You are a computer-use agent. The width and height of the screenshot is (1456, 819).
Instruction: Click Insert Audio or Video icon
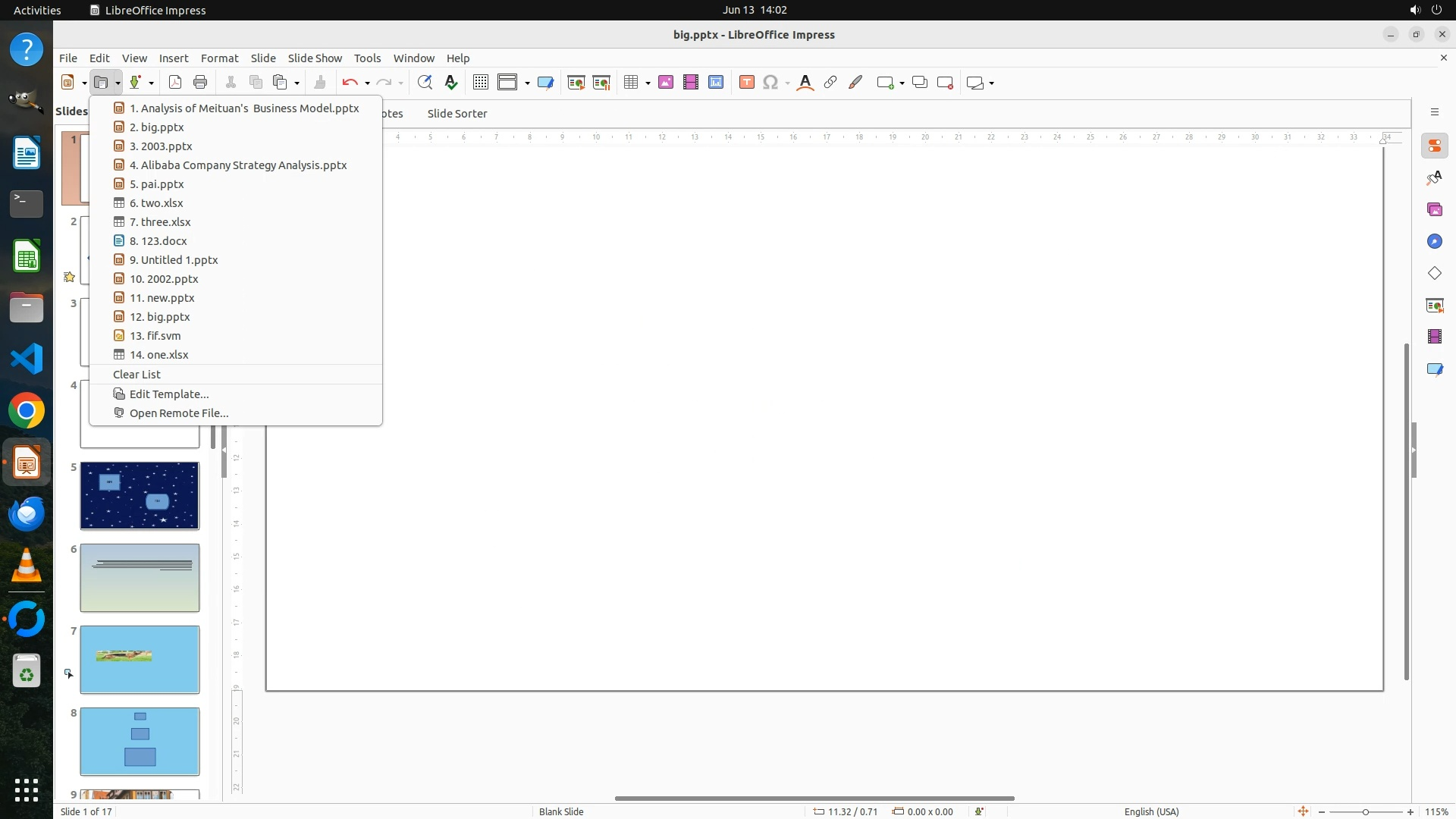pos(691,83)
